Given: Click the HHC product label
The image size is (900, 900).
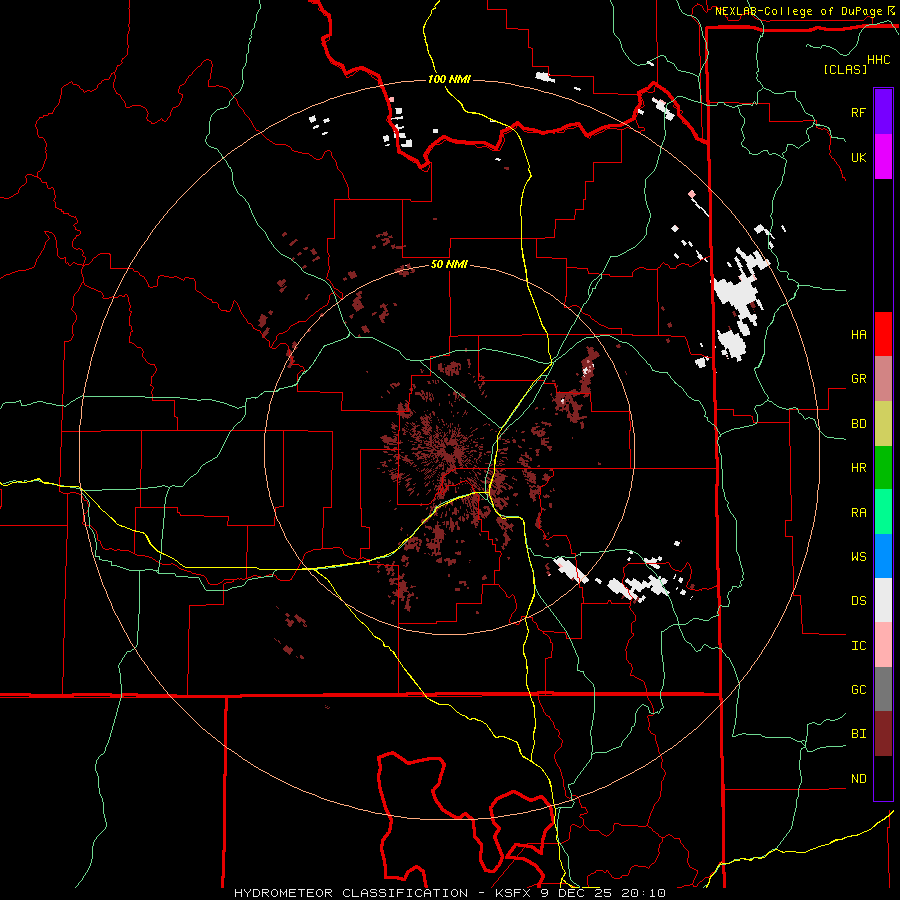Looking at the screenshot, I should [x=878, y=60].
